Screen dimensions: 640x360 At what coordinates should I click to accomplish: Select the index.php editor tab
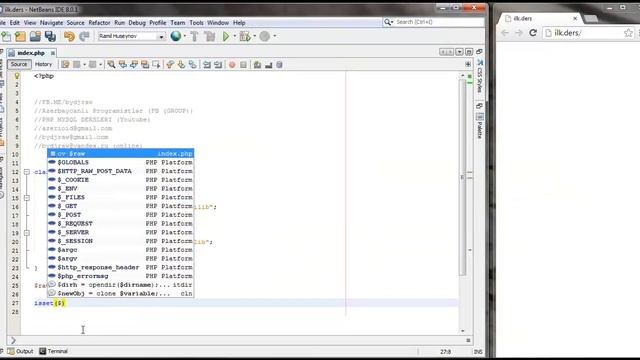coord(31,53)
